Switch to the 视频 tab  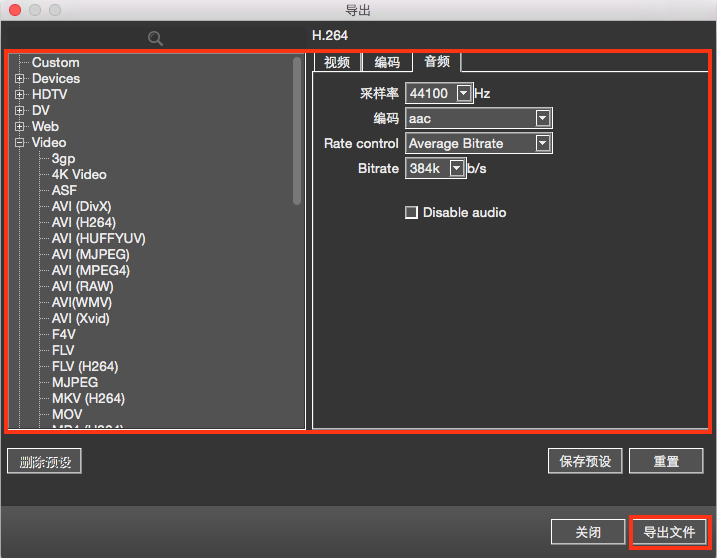pyautogui.click(x=337, y=62)
